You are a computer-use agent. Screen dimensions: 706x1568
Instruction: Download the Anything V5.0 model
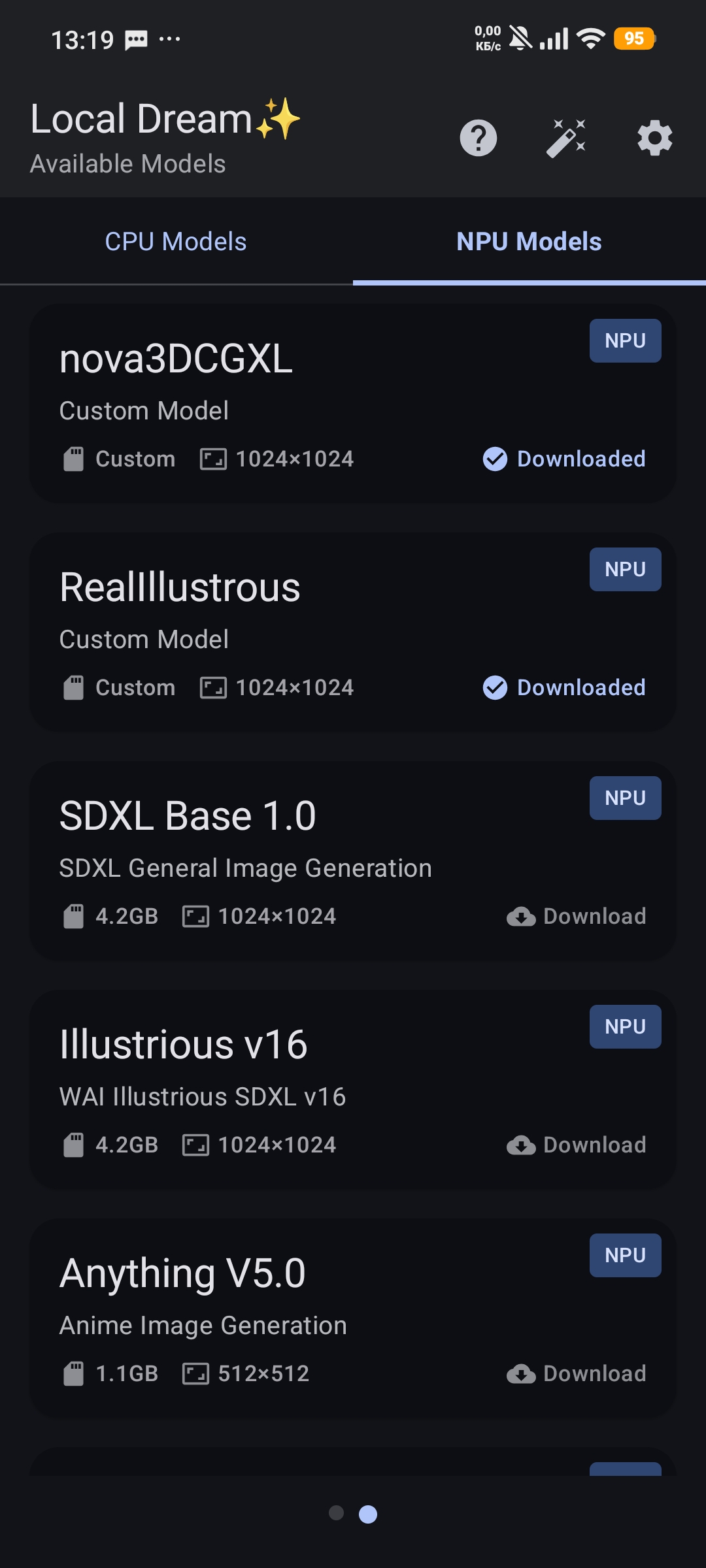coord(577,1374)
